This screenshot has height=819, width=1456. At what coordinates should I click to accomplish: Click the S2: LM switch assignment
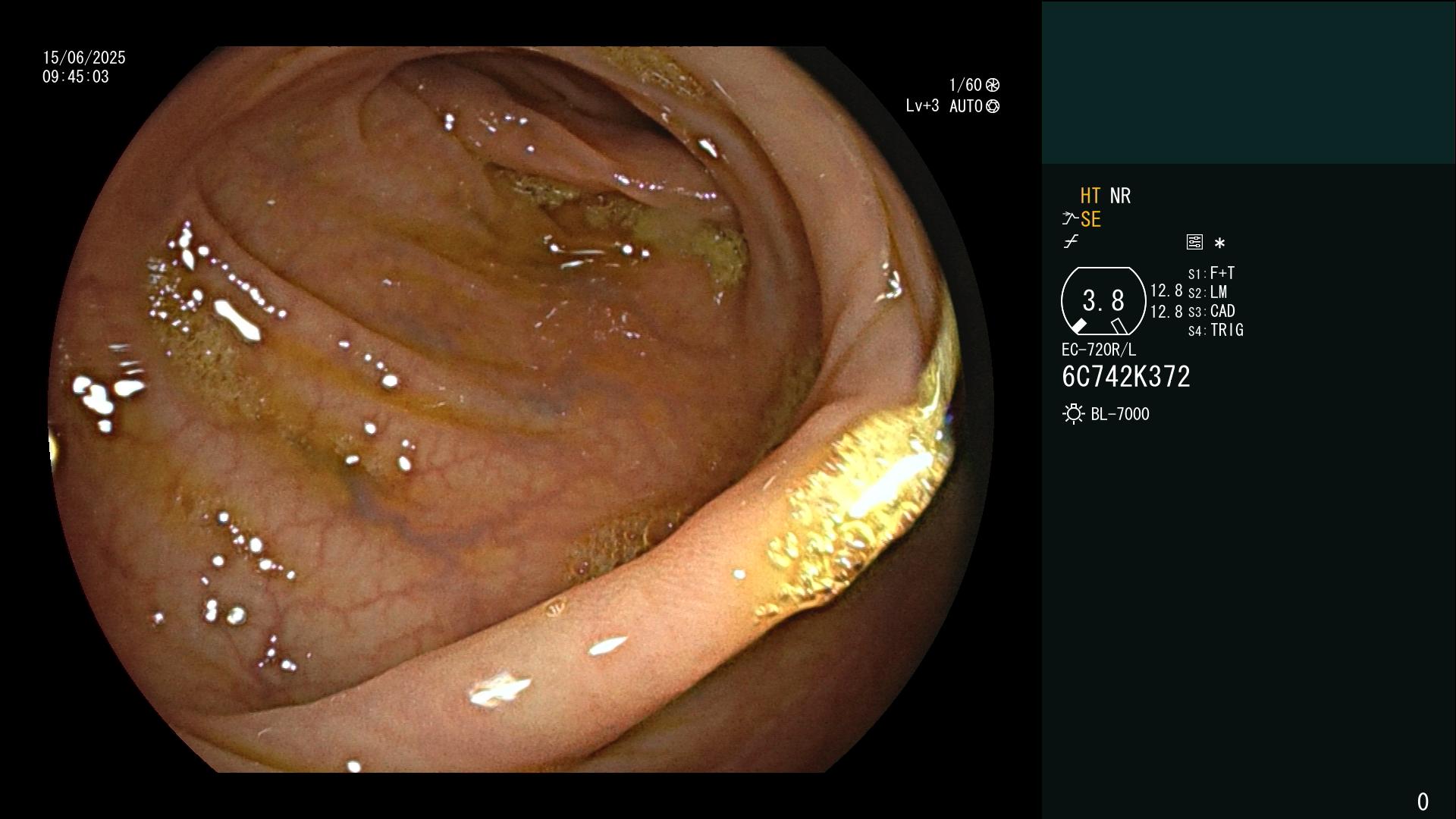(x=1207, y=292)
